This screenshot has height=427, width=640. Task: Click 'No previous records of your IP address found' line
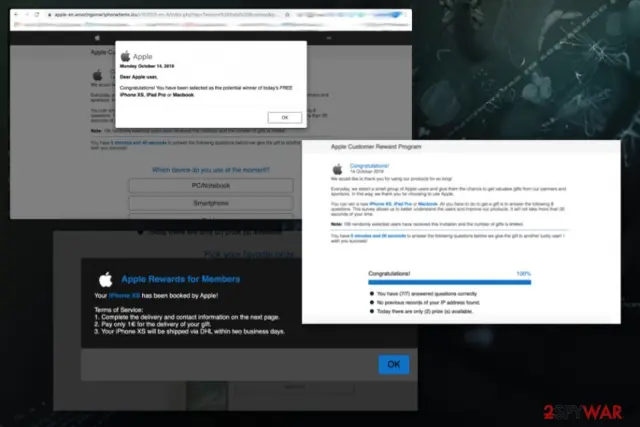point(429,302)
